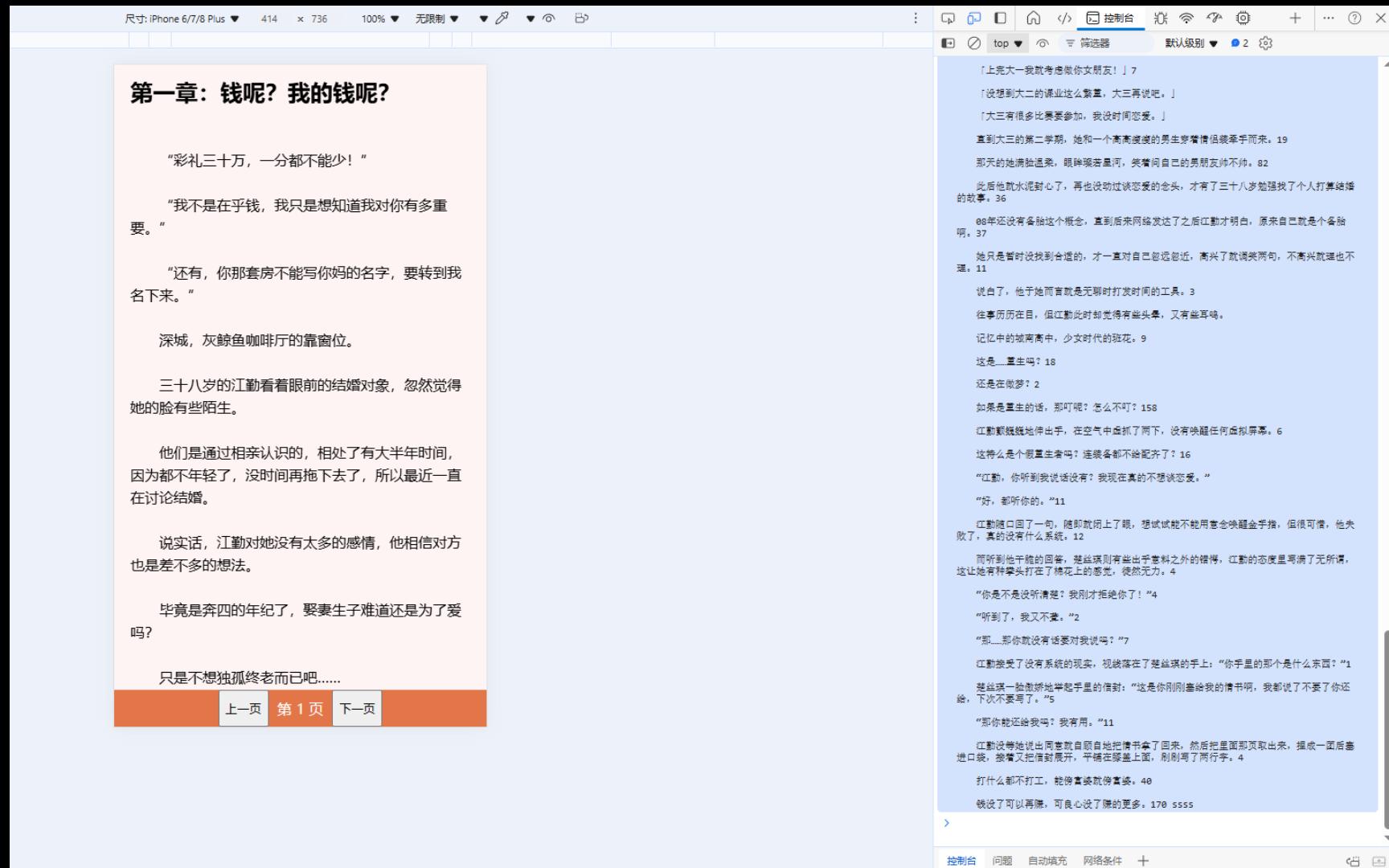Add a drawer tool with plus icon

click(x=1143, y=861)
